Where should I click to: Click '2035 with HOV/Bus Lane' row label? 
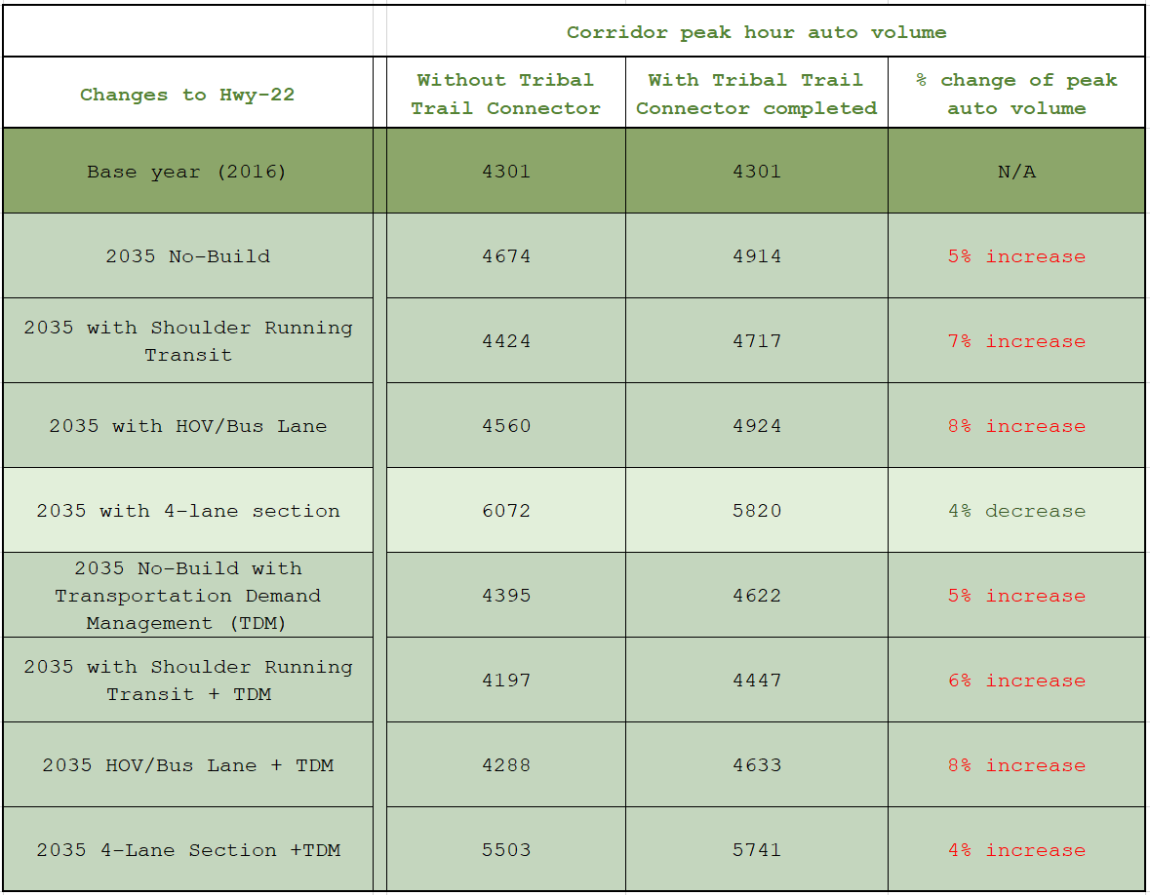pyautogui.click(x=188, y=426)
